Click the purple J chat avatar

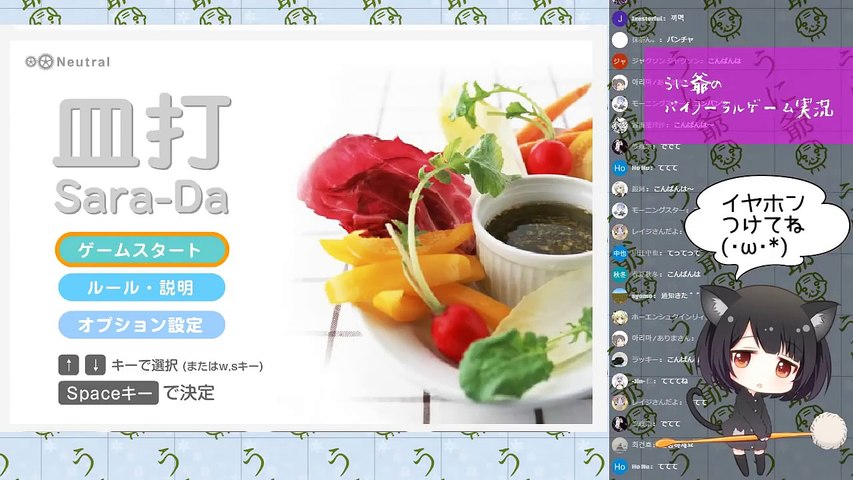(620, 19)
